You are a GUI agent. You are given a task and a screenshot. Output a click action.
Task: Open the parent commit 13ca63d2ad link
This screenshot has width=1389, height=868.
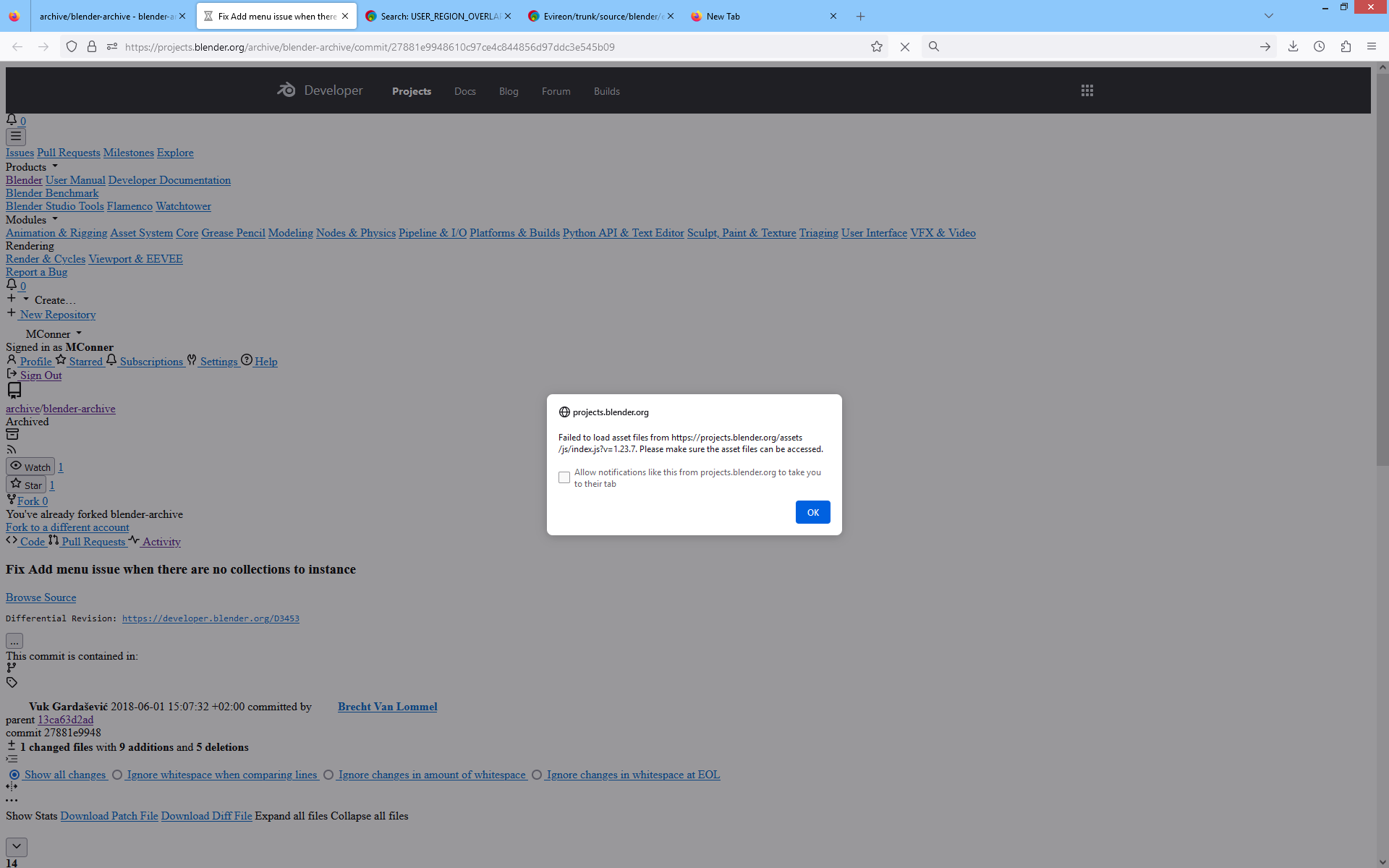click(66, 720)
